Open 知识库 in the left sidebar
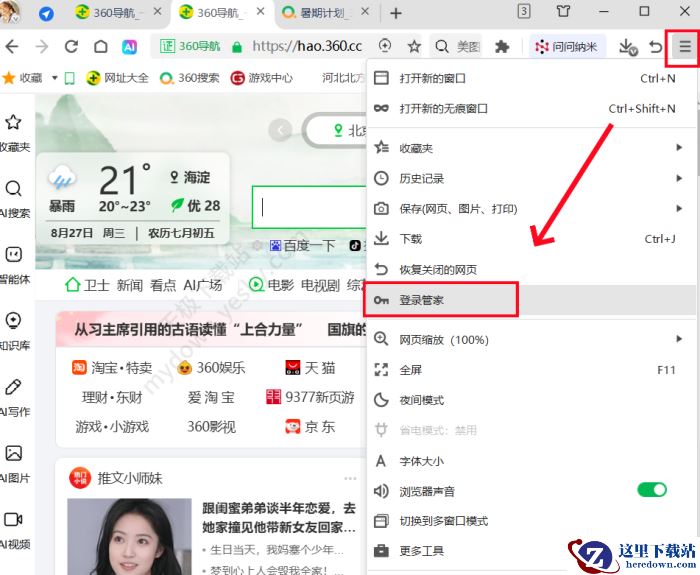 point(14,332)
